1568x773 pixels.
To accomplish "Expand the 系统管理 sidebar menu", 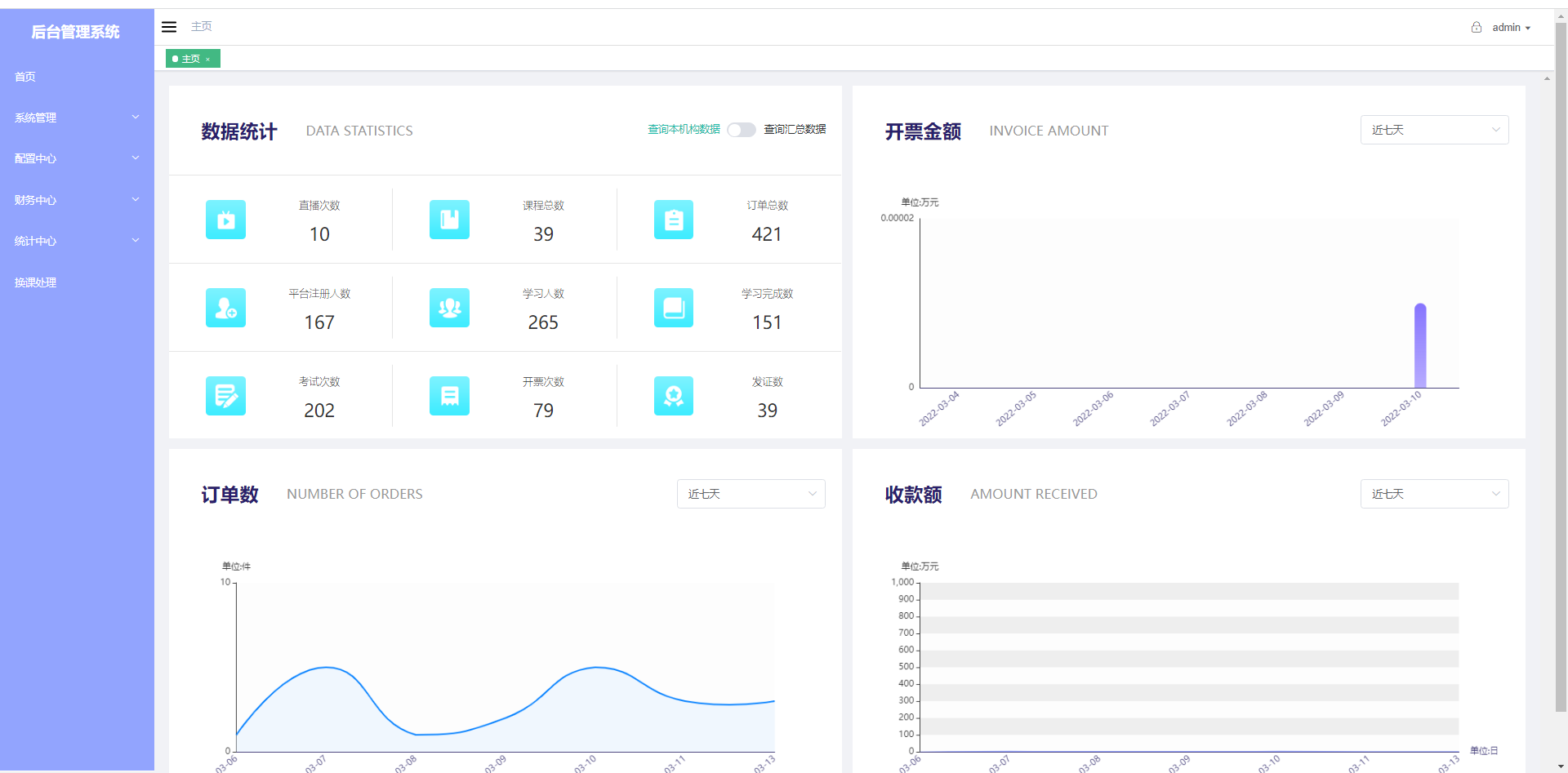I will click(77, 118).
